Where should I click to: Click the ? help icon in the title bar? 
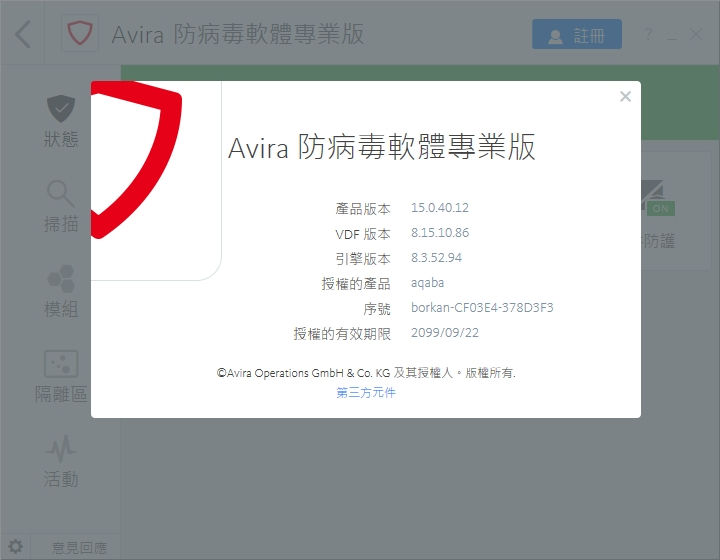pos(648,35)
